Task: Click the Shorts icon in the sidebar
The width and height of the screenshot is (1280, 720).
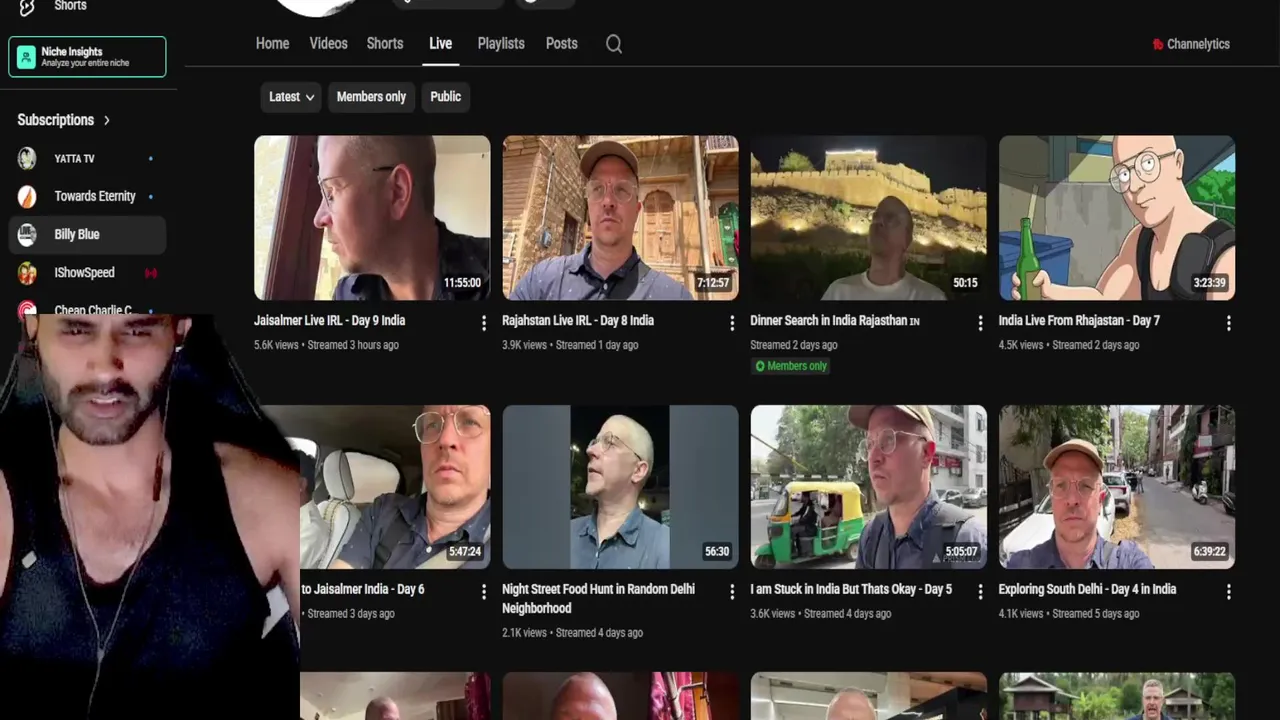Action: (27, 7)
